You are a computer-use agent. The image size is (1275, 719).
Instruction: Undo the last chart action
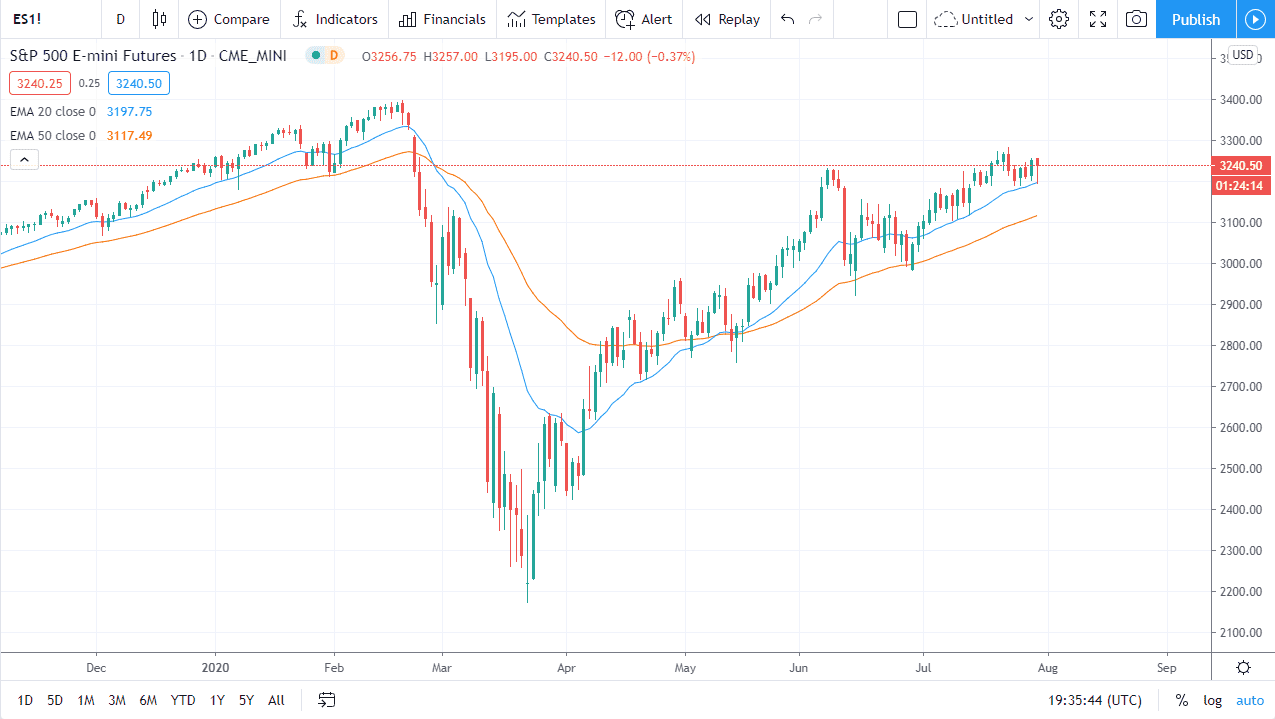[787, 19]
